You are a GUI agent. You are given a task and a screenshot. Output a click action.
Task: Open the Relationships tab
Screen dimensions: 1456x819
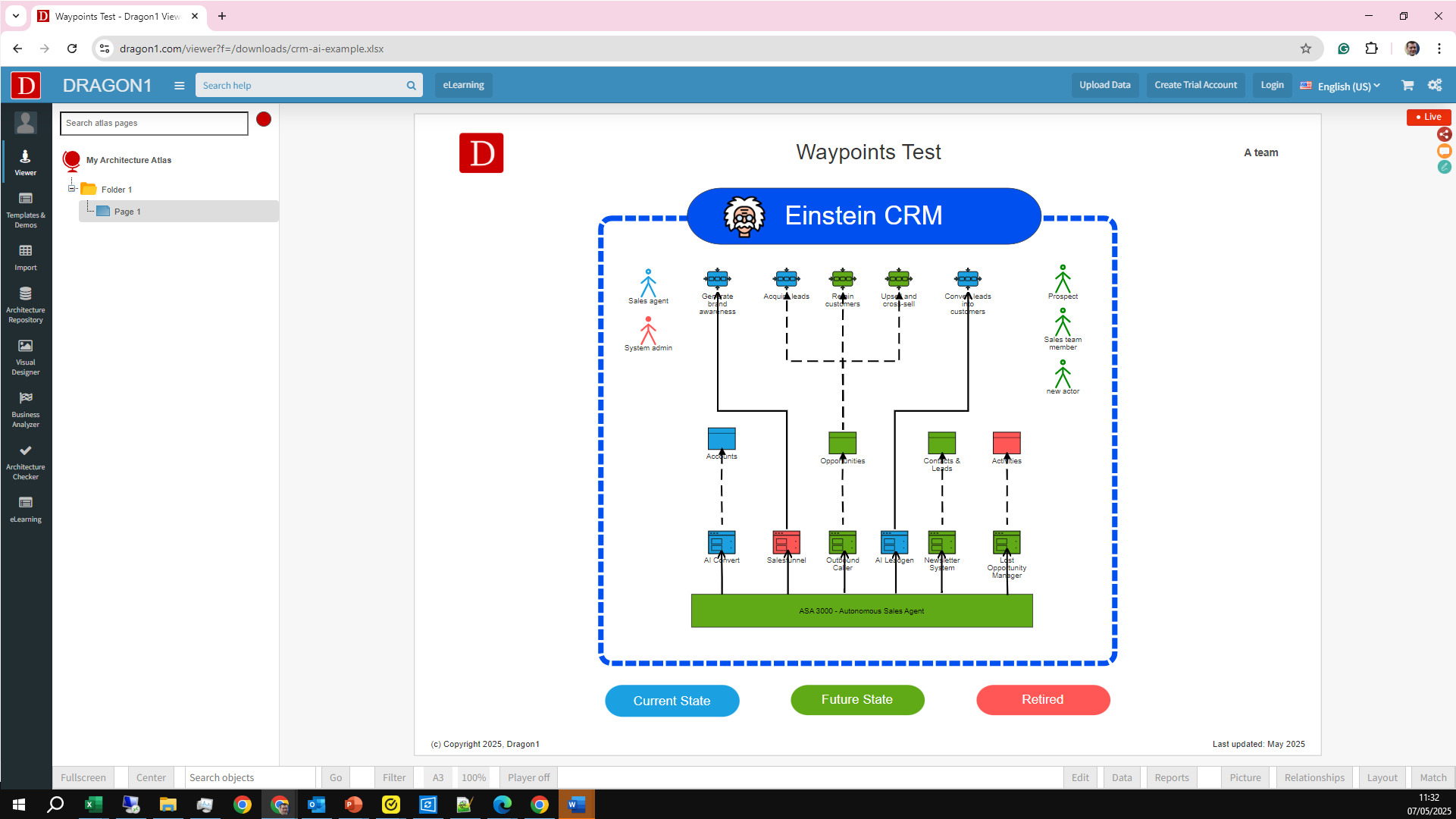[x=1314, y=777]
